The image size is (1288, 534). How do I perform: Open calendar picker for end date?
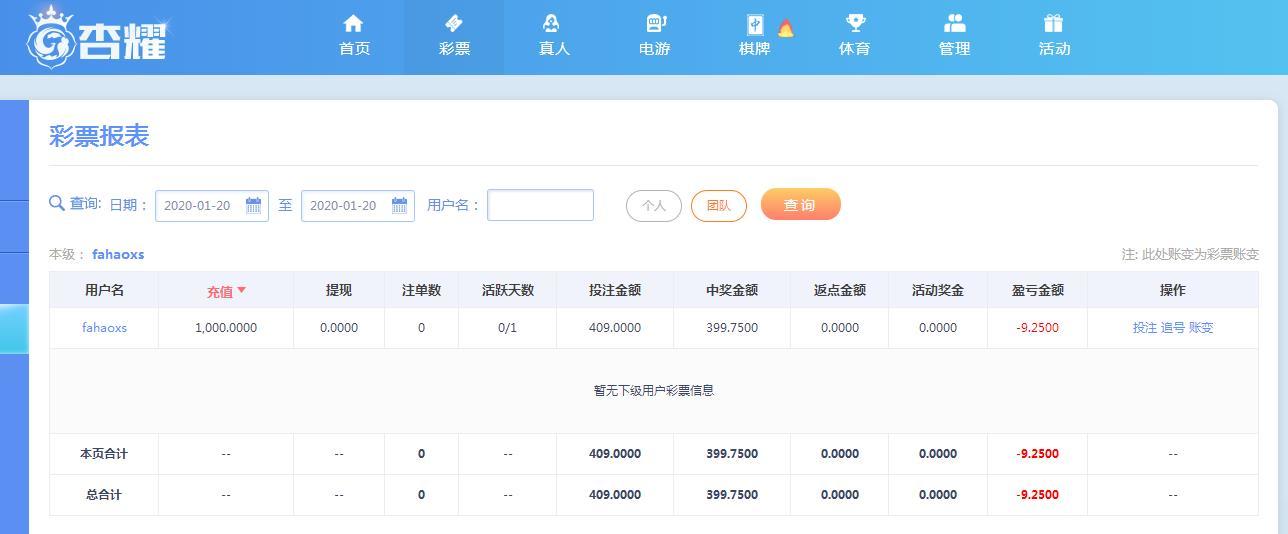(x=400, y=205)
